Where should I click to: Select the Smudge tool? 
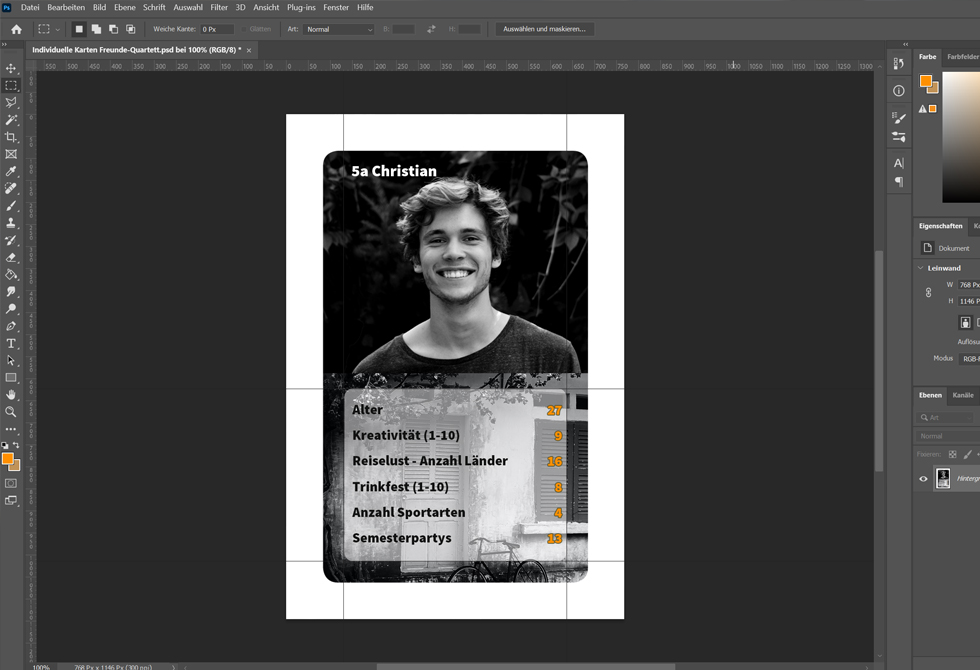click(x=11, y=291)
